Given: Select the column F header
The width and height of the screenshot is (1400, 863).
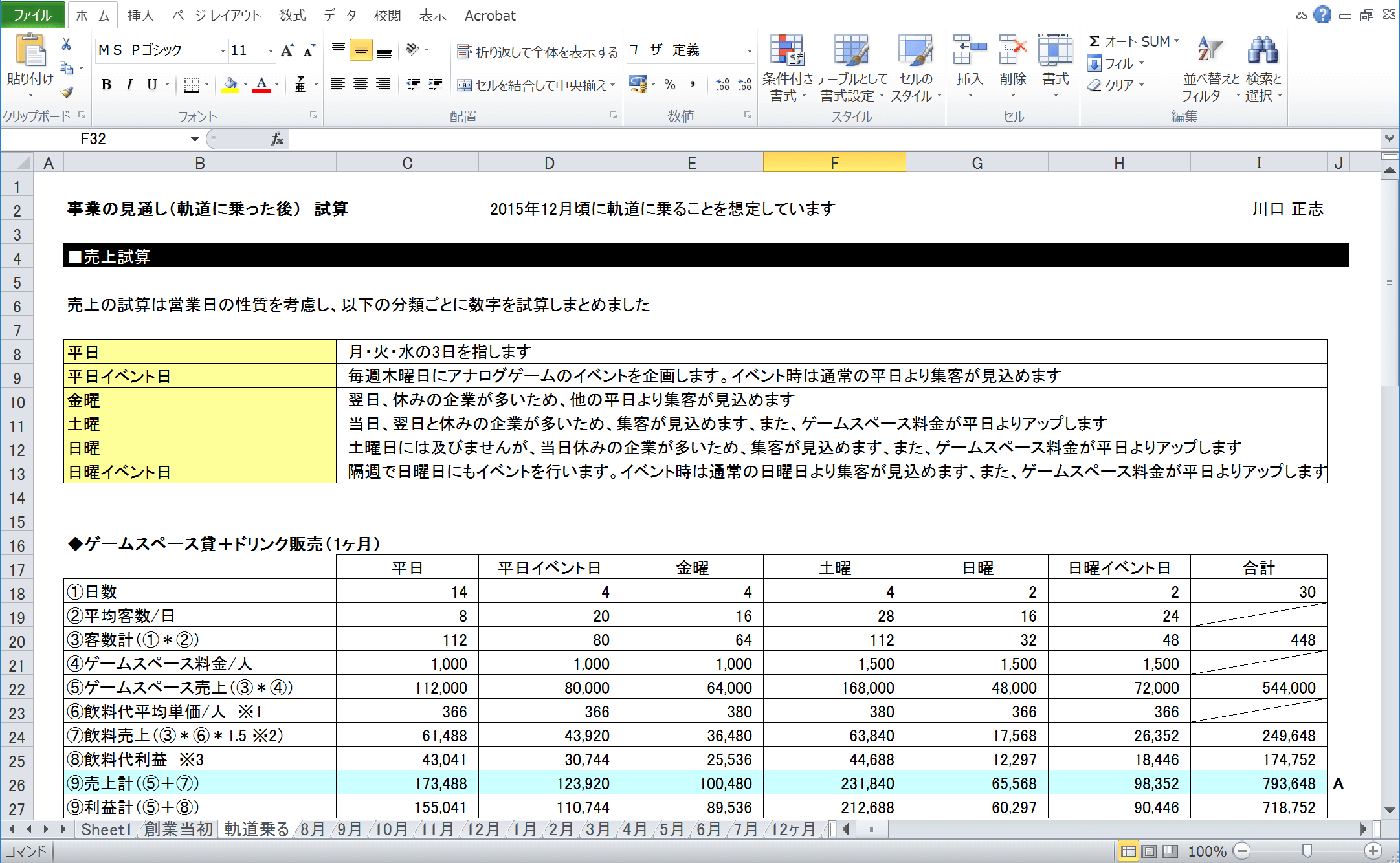Looking at the screenshot, I should 834,163.
